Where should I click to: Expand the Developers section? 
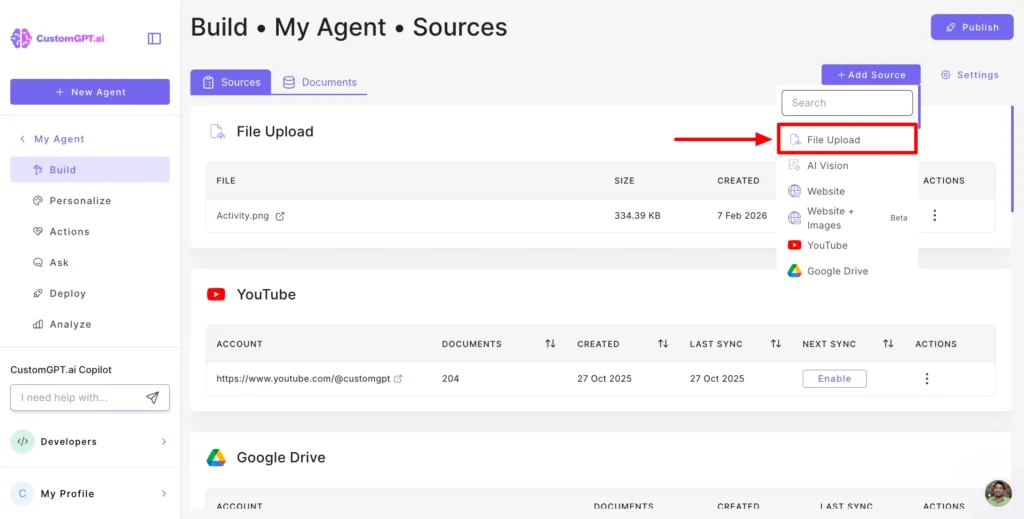pyautogui.click(x=164, y=442)
